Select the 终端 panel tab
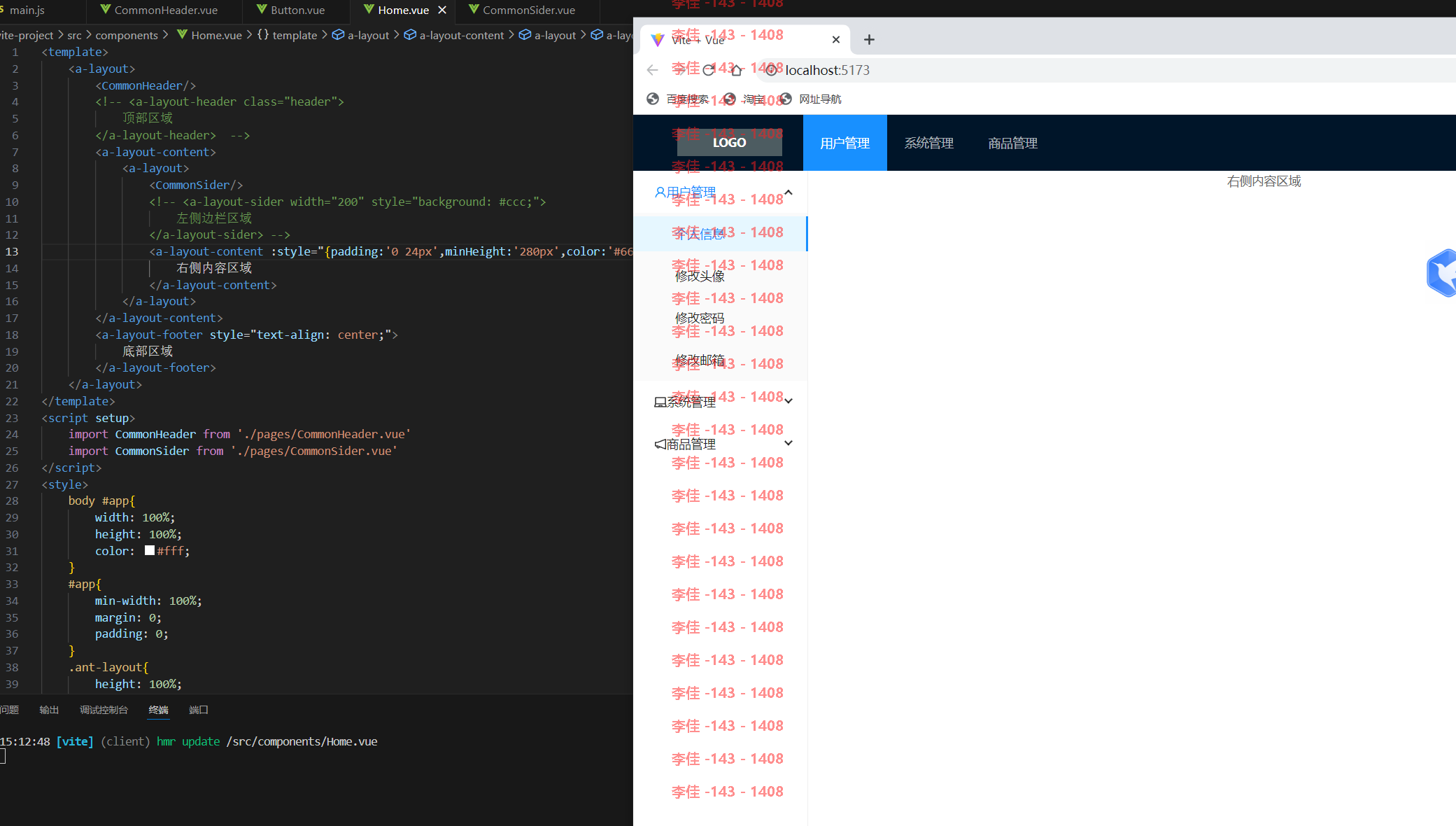The image size is (1456, 826). point(159,710)
